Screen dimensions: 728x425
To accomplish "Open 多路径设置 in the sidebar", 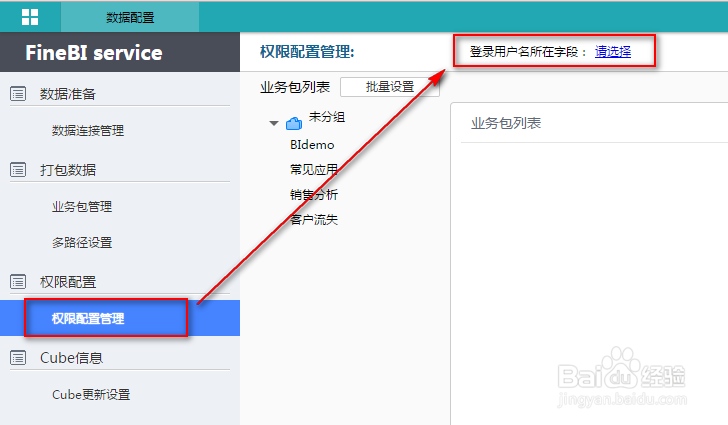I will click(82, 242).
